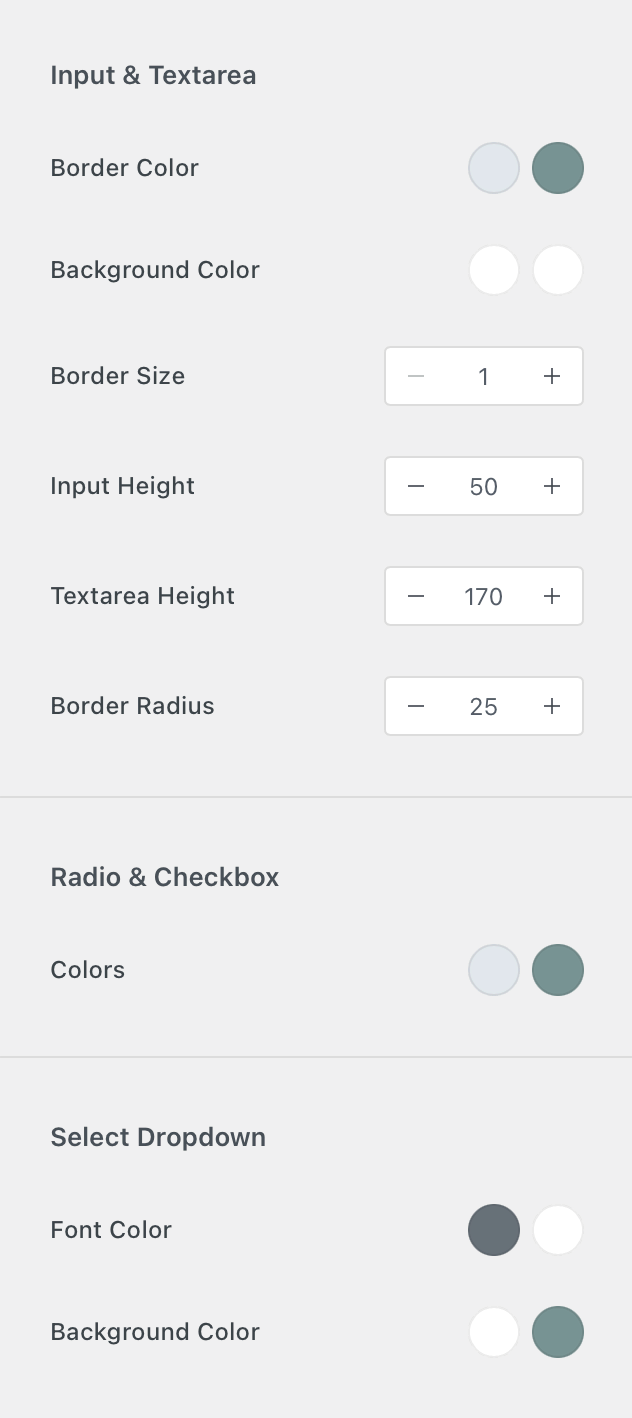The height and width of the screenshot is (1418, 632).
Task: Decrease Border Radius with minus icon
Action: pyautogui.click(x=416, y=706)
